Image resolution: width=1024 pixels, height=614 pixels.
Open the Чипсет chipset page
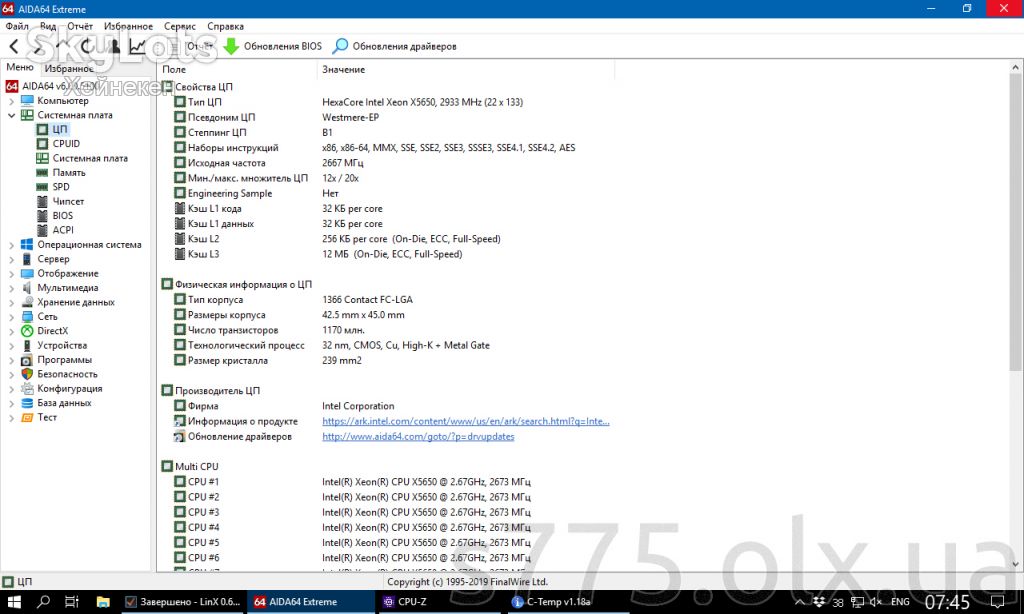tap(68, 201)
